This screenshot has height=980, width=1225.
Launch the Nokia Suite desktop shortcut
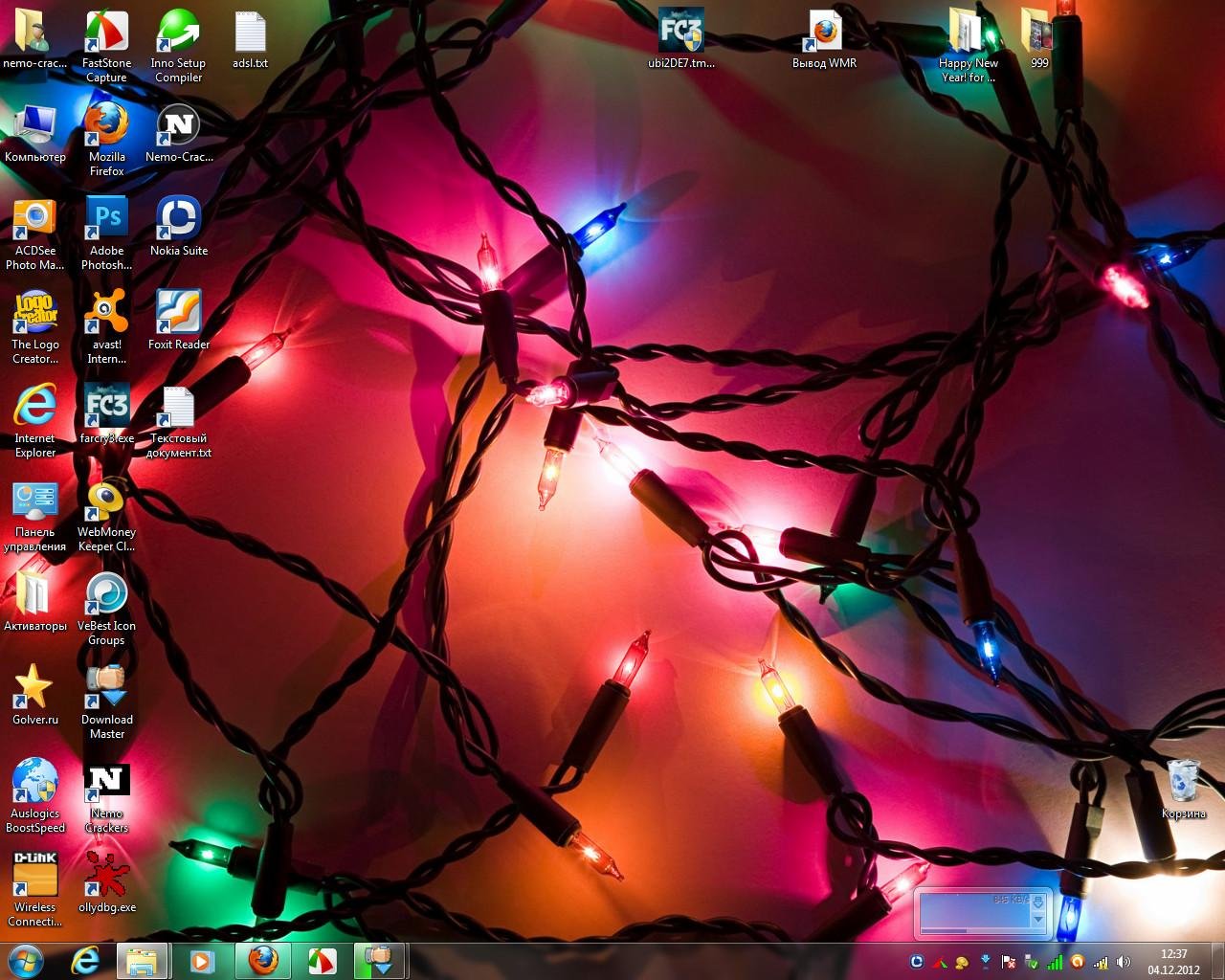(179, 228)
